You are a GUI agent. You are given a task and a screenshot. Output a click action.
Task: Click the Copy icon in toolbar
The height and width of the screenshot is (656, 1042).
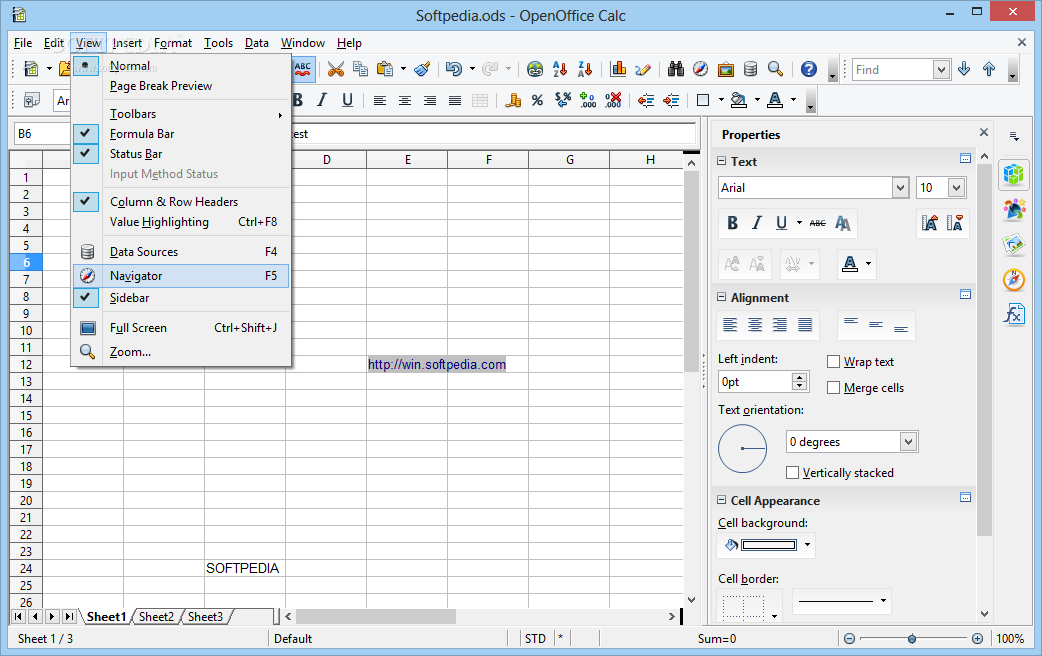[x=360, y=68]
